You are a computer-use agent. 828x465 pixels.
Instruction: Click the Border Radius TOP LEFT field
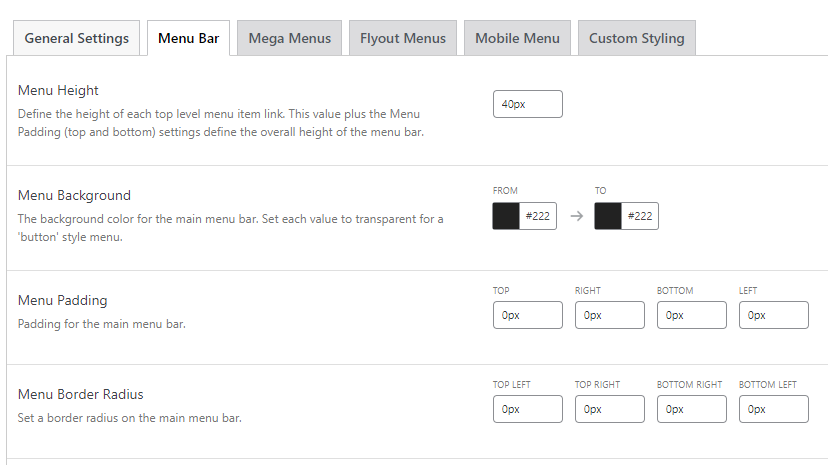pos(527,409)
